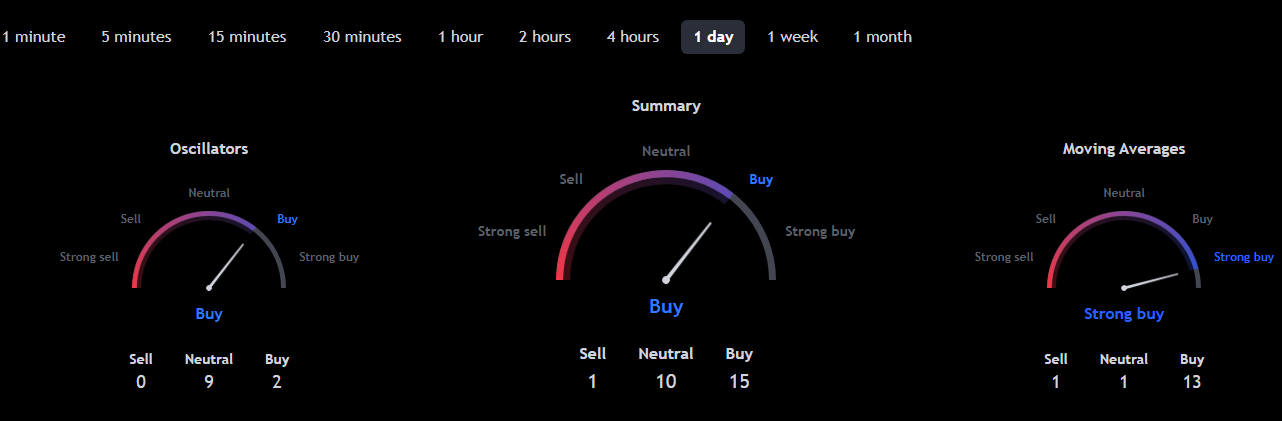1282x421 pixels.
Task: Click the Oscillators Neutral count of 9
Action: pyautogui.click(x=209, y=381)
